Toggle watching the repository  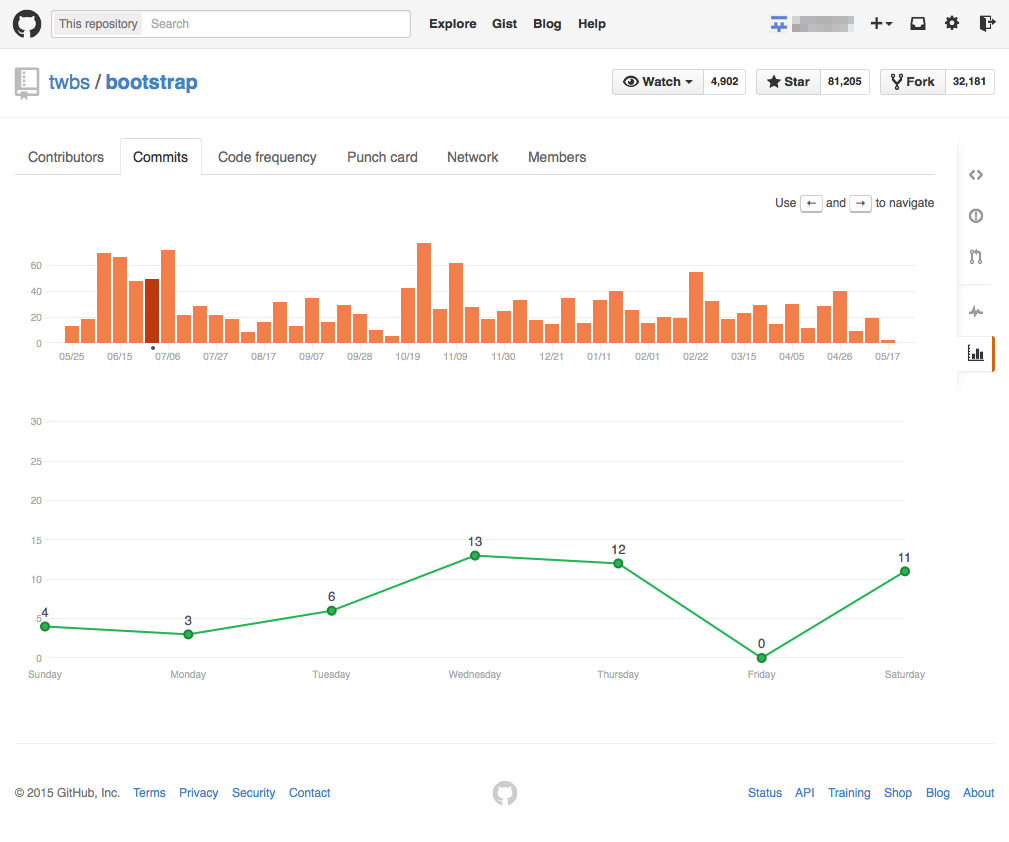[650, 81]
